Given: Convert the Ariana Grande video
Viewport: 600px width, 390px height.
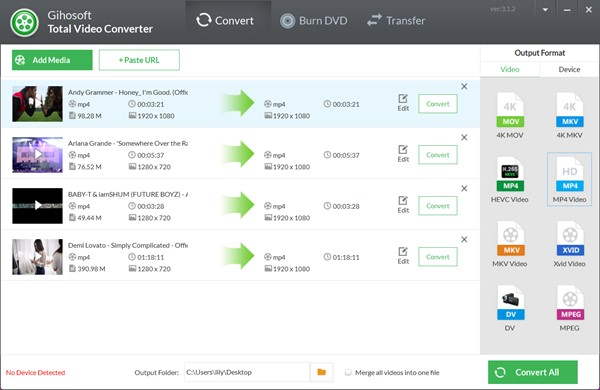Looking at the screenshot, I should pyautogui.click(x=438, y=155).
